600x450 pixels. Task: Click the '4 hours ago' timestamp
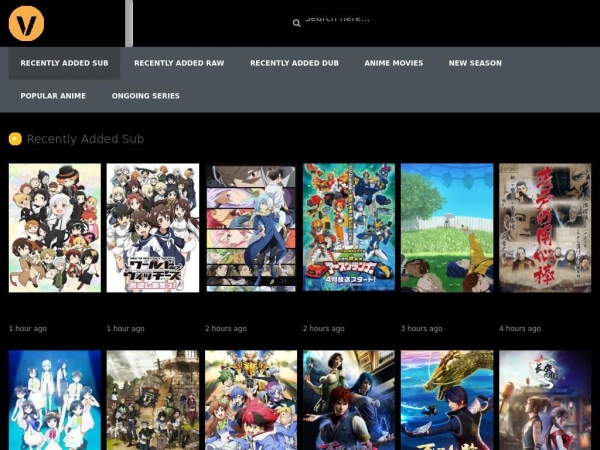pyautogui.click(x=520, y=328)
